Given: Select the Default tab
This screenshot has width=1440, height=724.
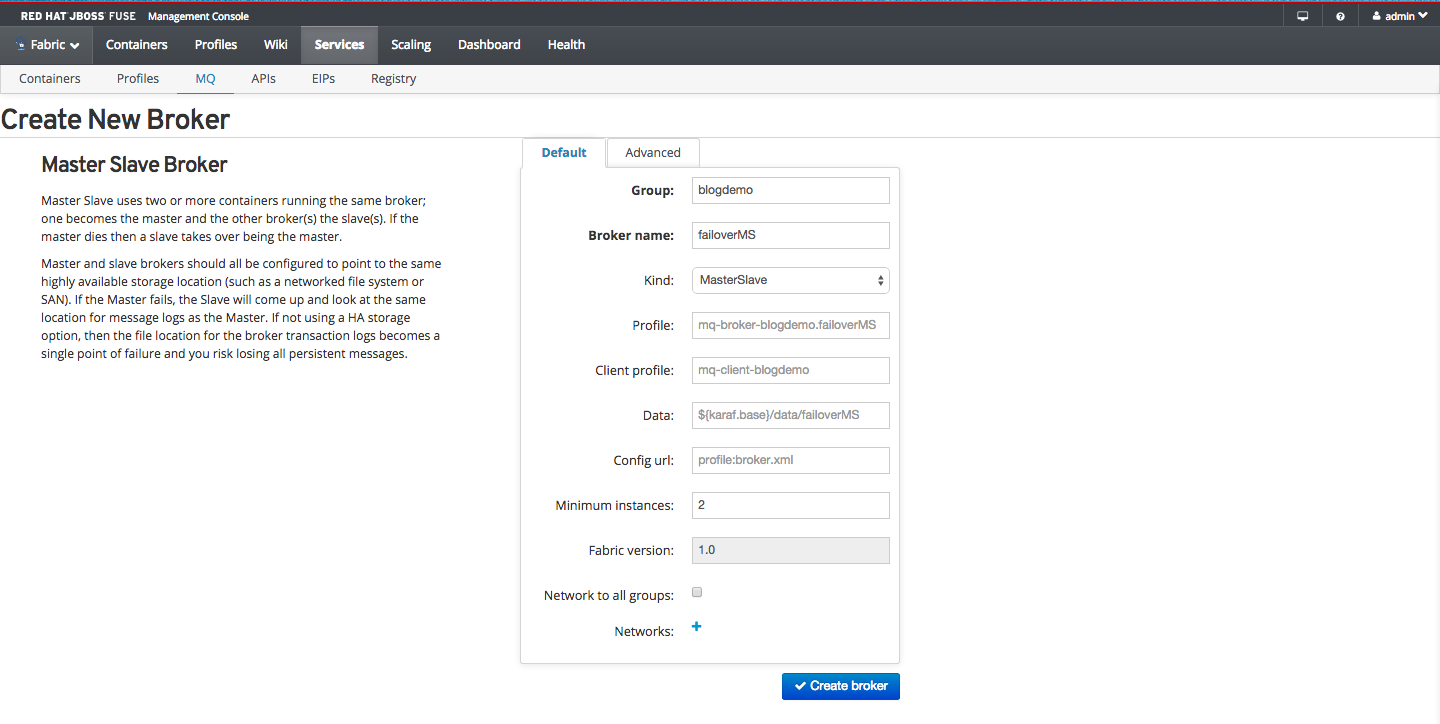Looking at the screenshot, I should point(564,152).
